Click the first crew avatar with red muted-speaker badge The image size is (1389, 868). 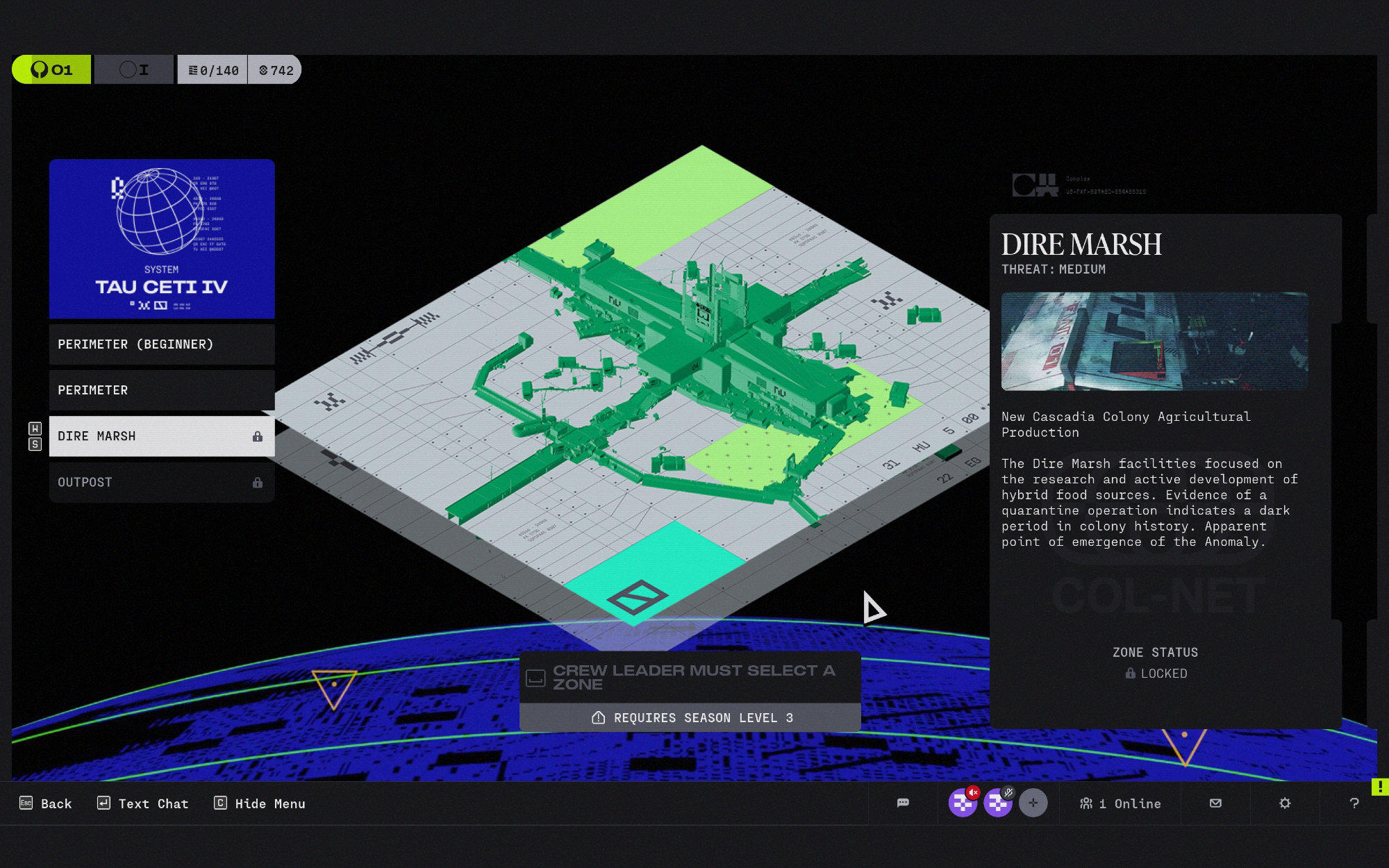tap(961, 804)
